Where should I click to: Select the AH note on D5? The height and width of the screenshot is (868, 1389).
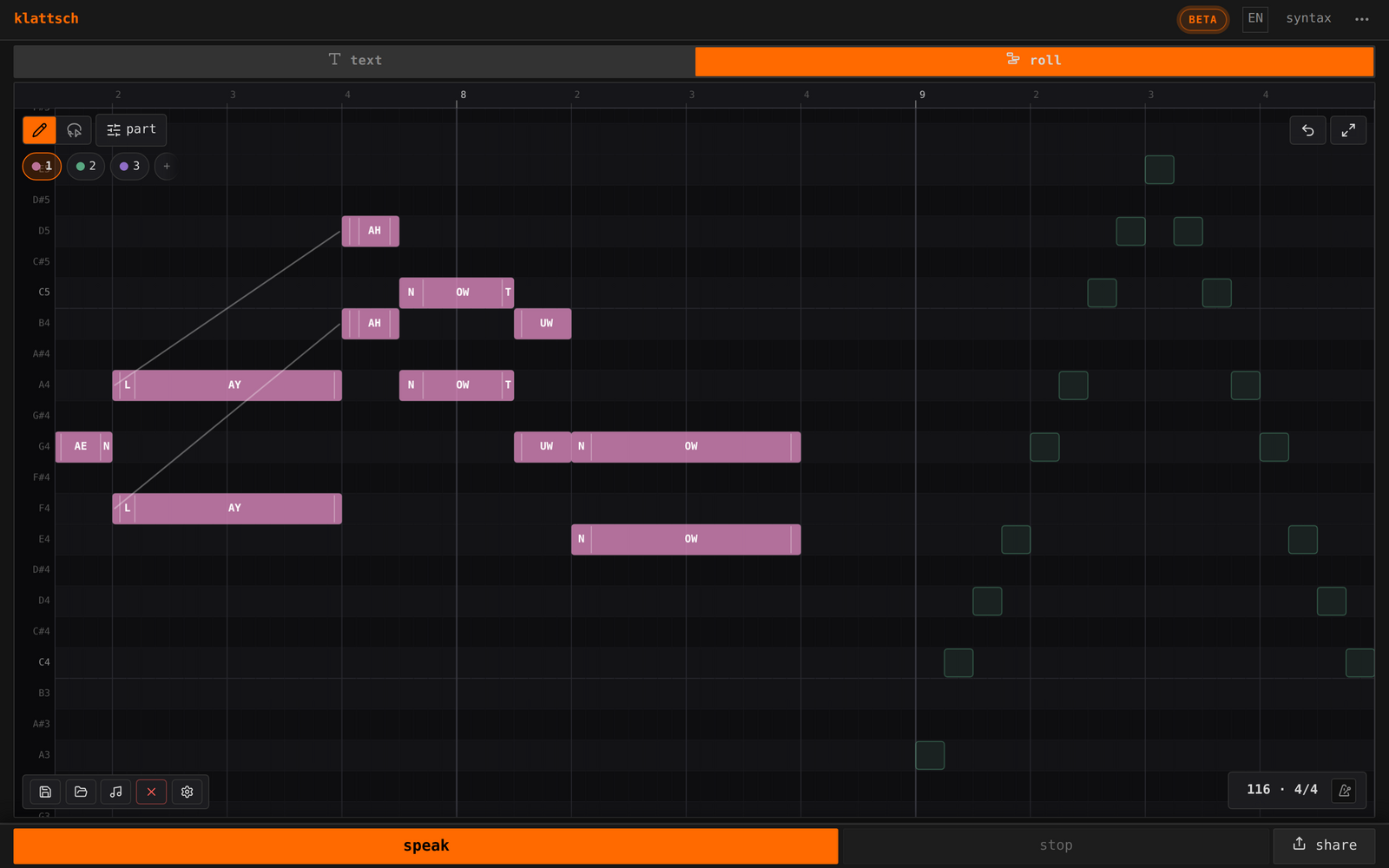(371, 231)
